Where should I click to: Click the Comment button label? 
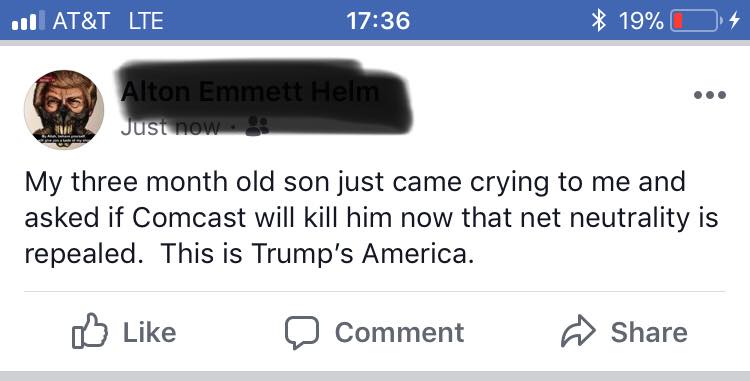pos(399,332)
